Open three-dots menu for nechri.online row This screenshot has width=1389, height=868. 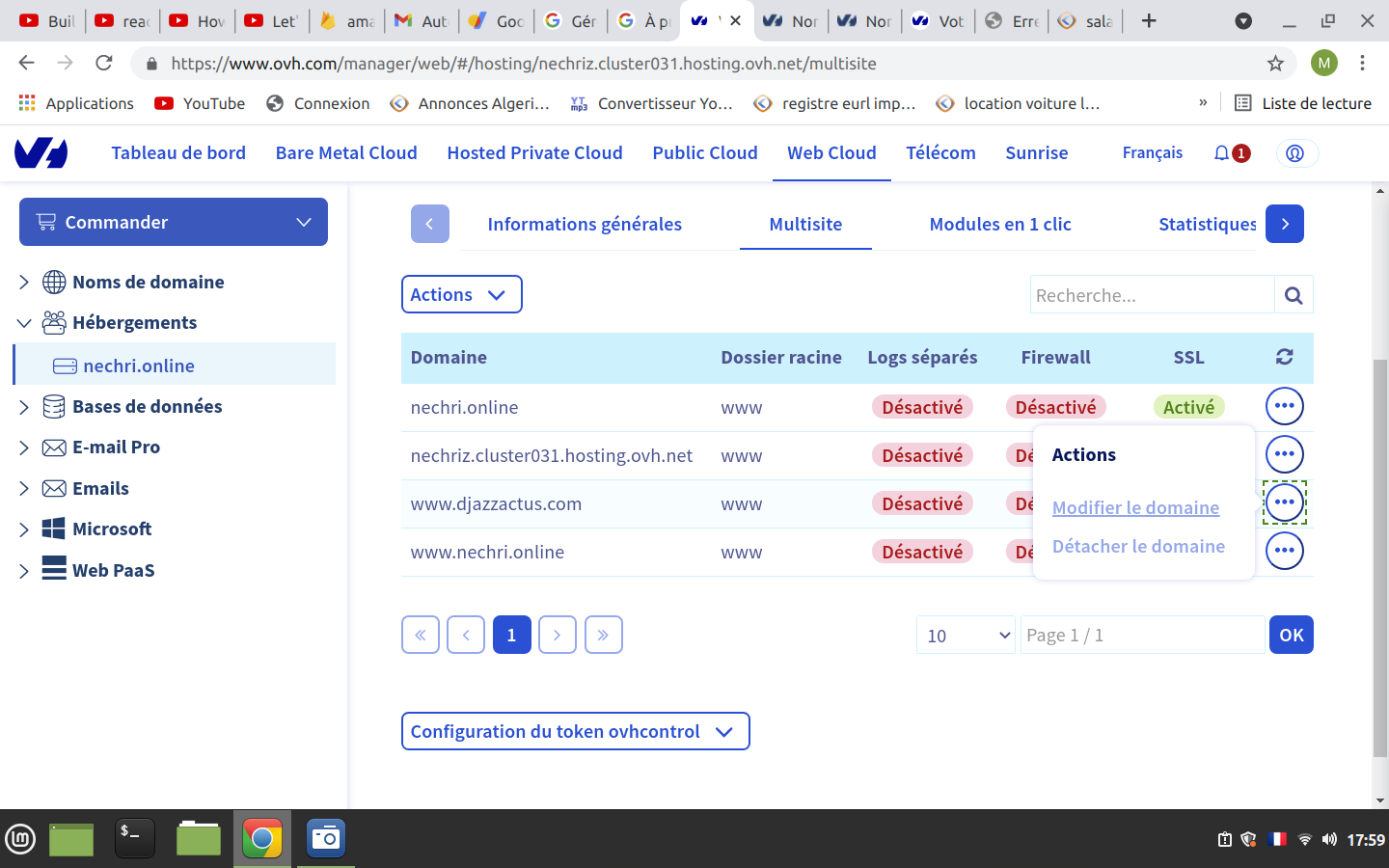(1284, 406)
